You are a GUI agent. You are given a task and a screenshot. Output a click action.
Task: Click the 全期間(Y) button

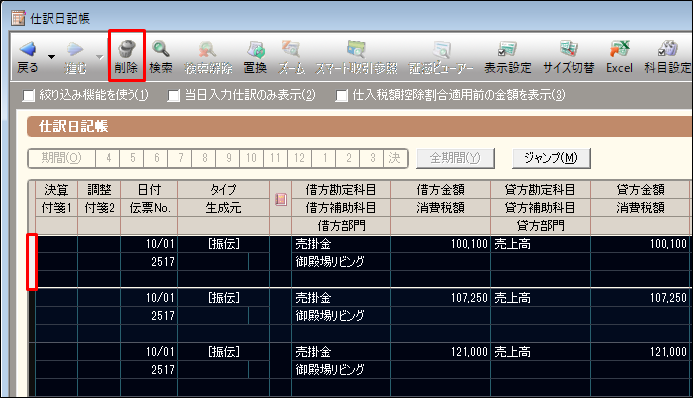pyautogui.click(x=455, y=158)
